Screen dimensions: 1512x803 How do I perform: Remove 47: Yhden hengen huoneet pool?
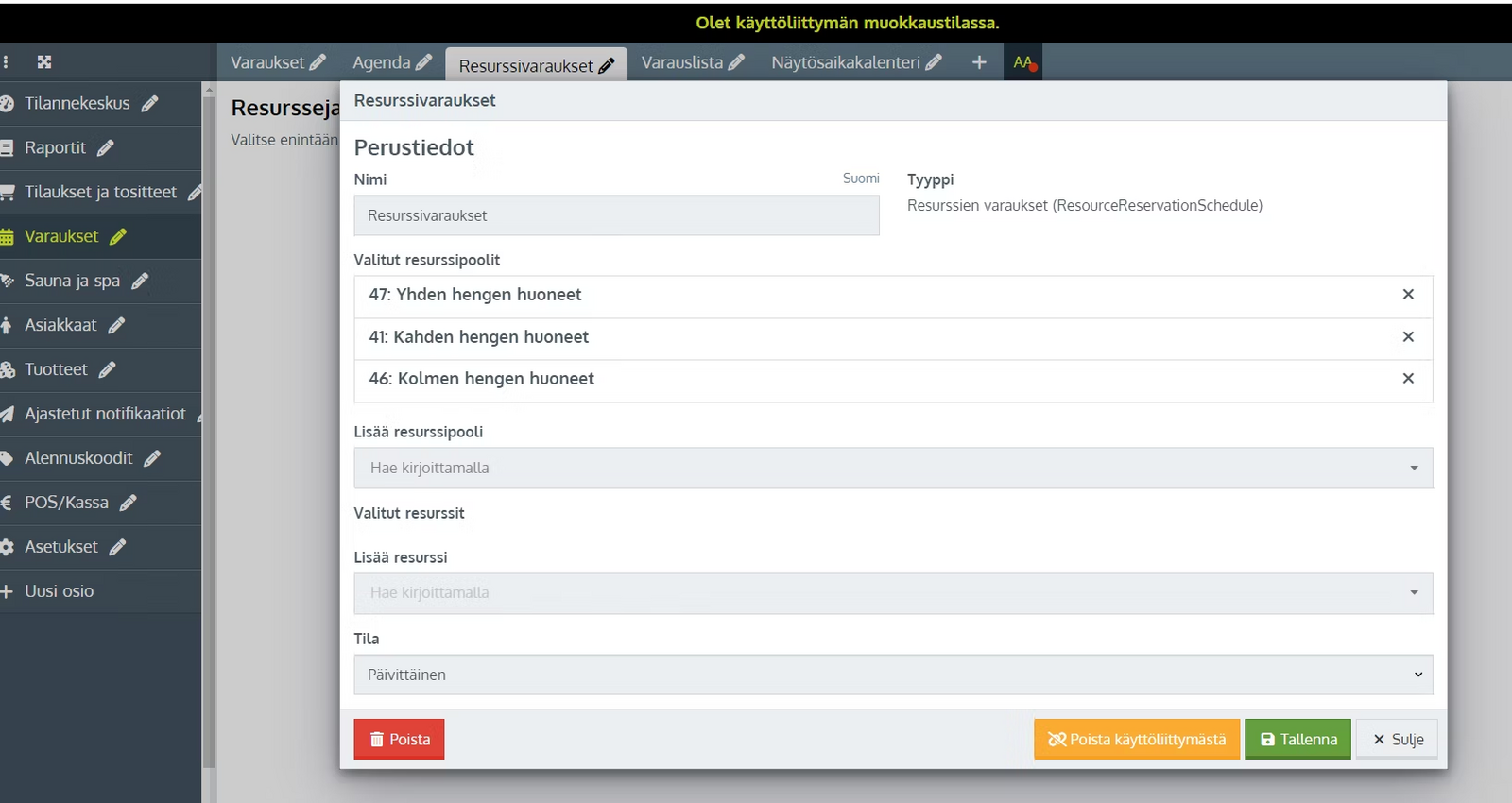(x=1408, y=295)
